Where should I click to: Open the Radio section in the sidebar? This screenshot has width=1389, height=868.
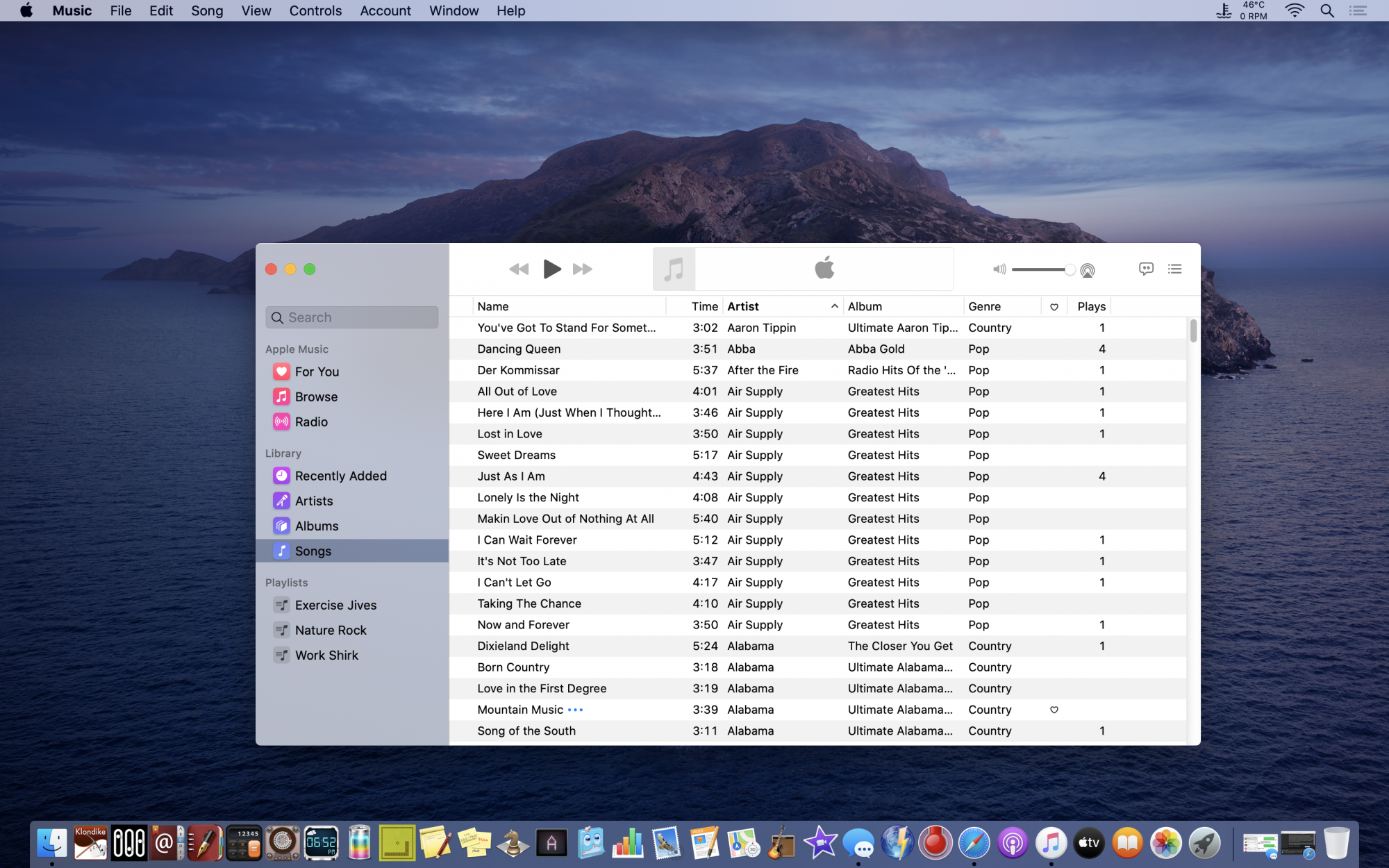point(311,422)
